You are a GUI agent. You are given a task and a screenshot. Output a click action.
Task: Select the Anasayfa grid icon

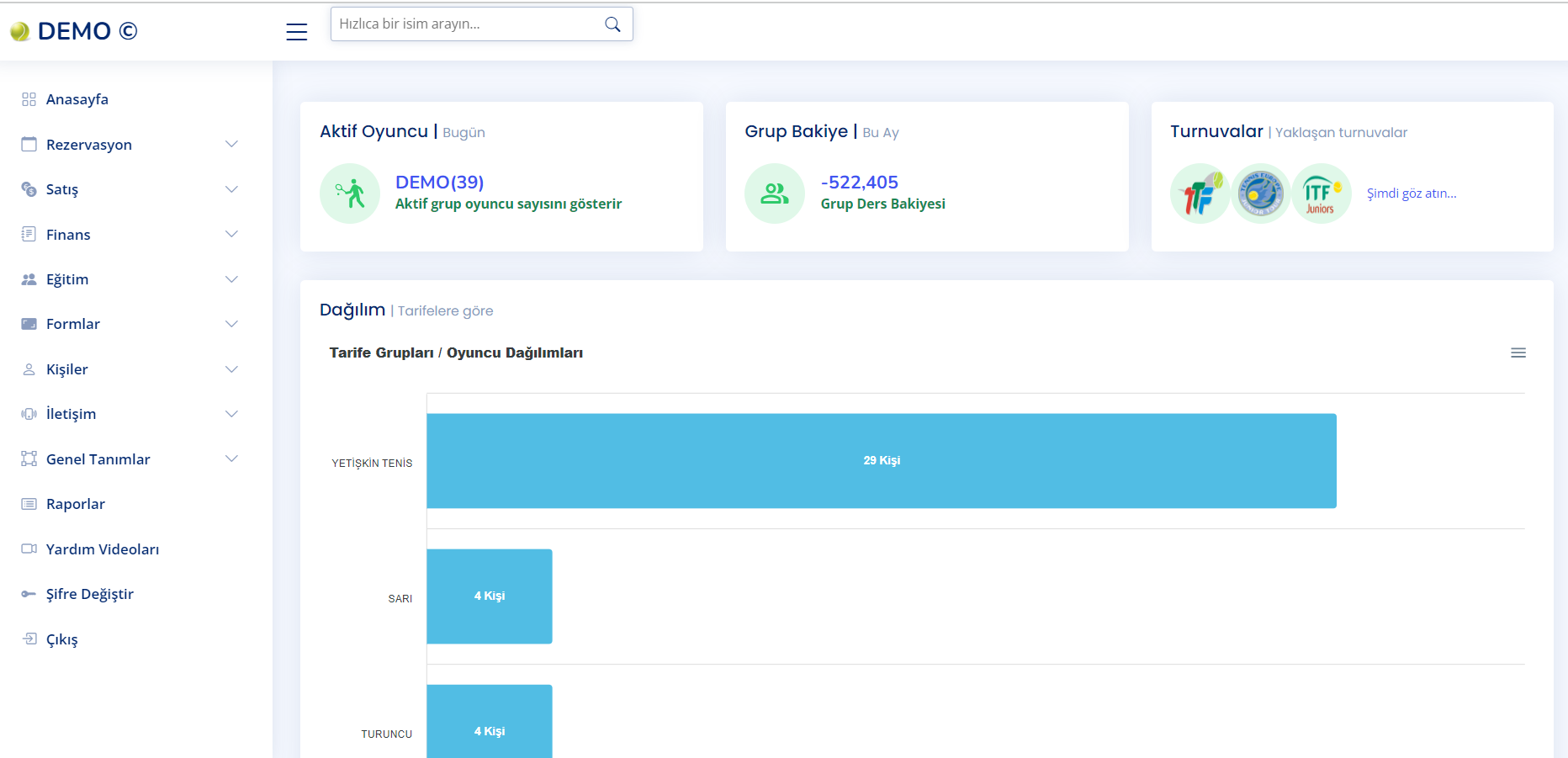tap(29, 98)
